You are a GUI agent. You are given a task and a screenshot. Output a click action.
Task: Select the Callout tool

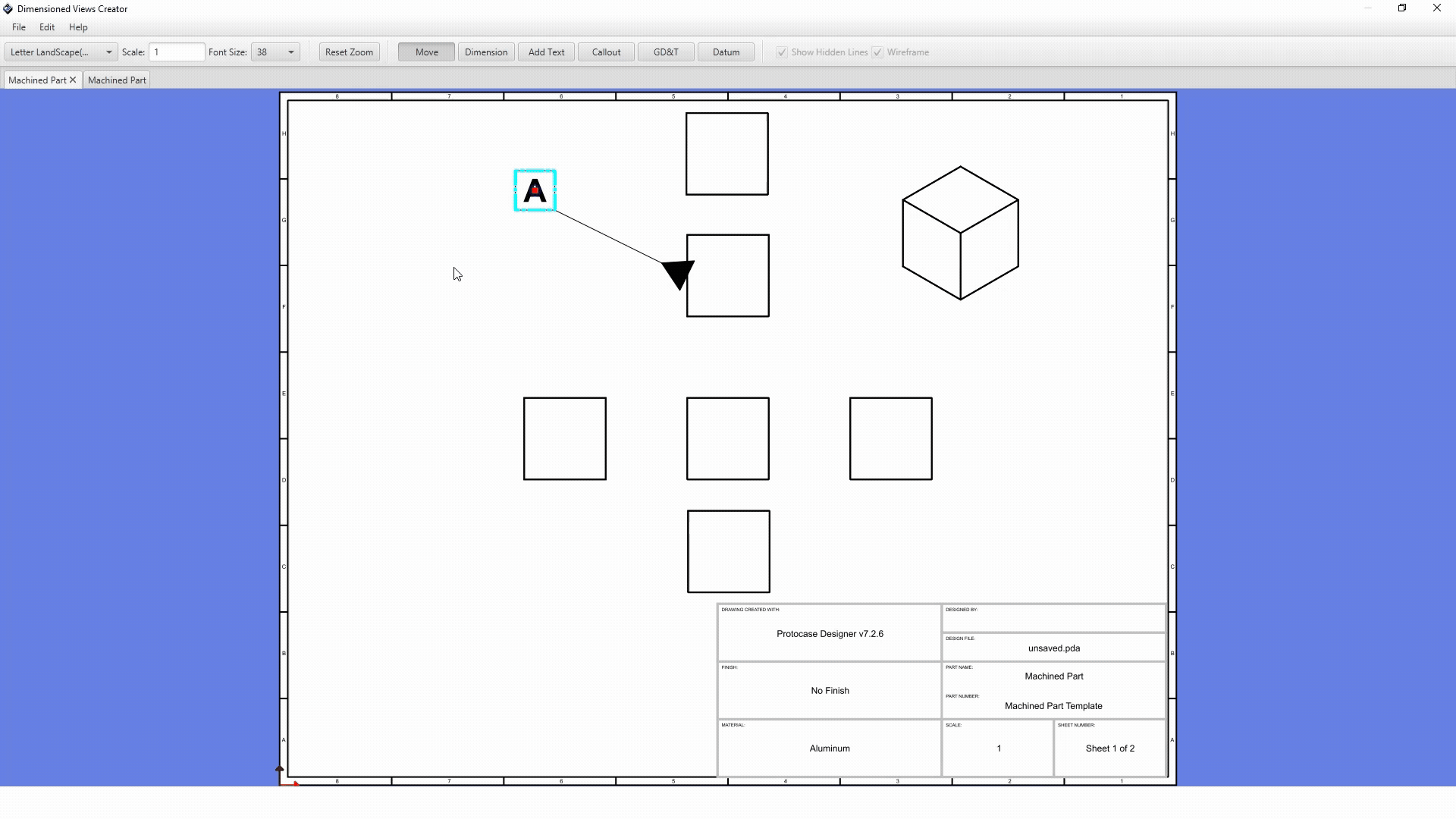606,52
